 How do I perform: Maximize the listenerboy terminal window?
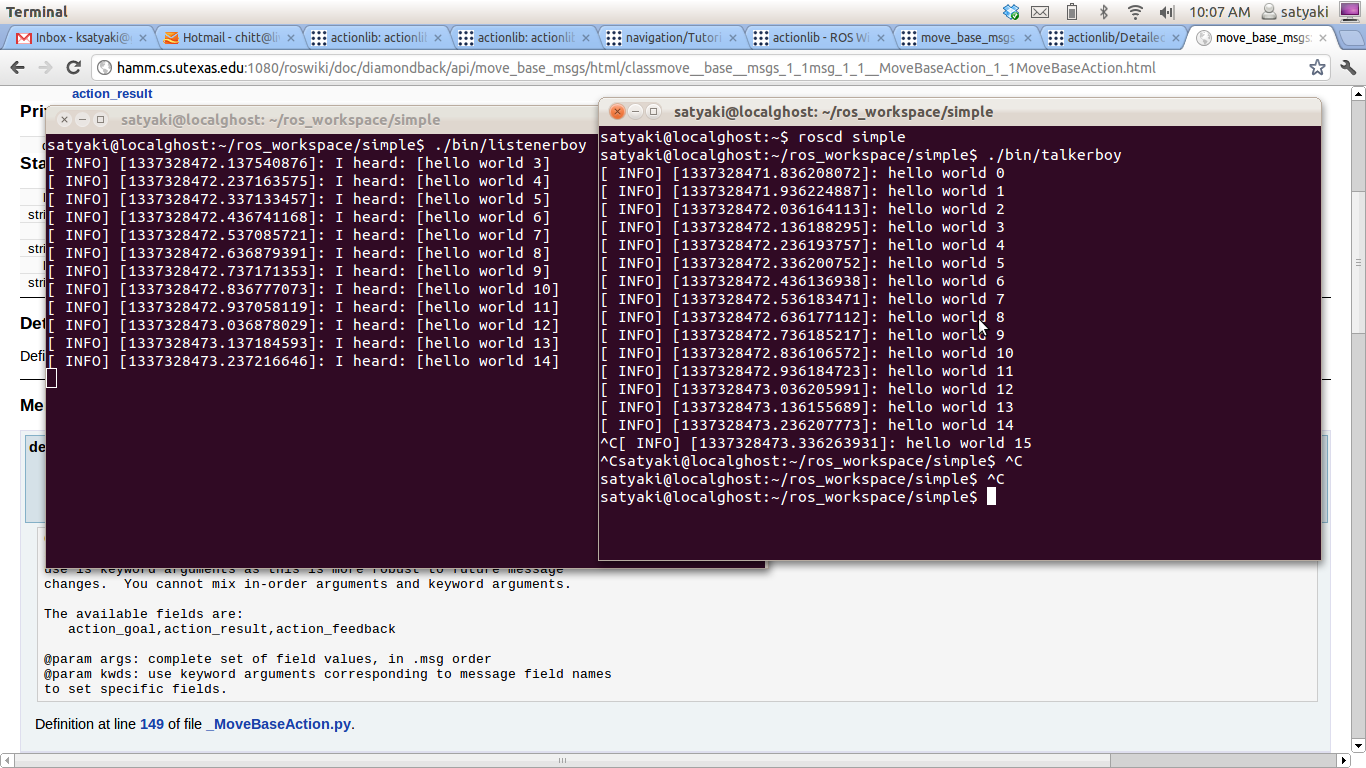[x=100, y=119]
